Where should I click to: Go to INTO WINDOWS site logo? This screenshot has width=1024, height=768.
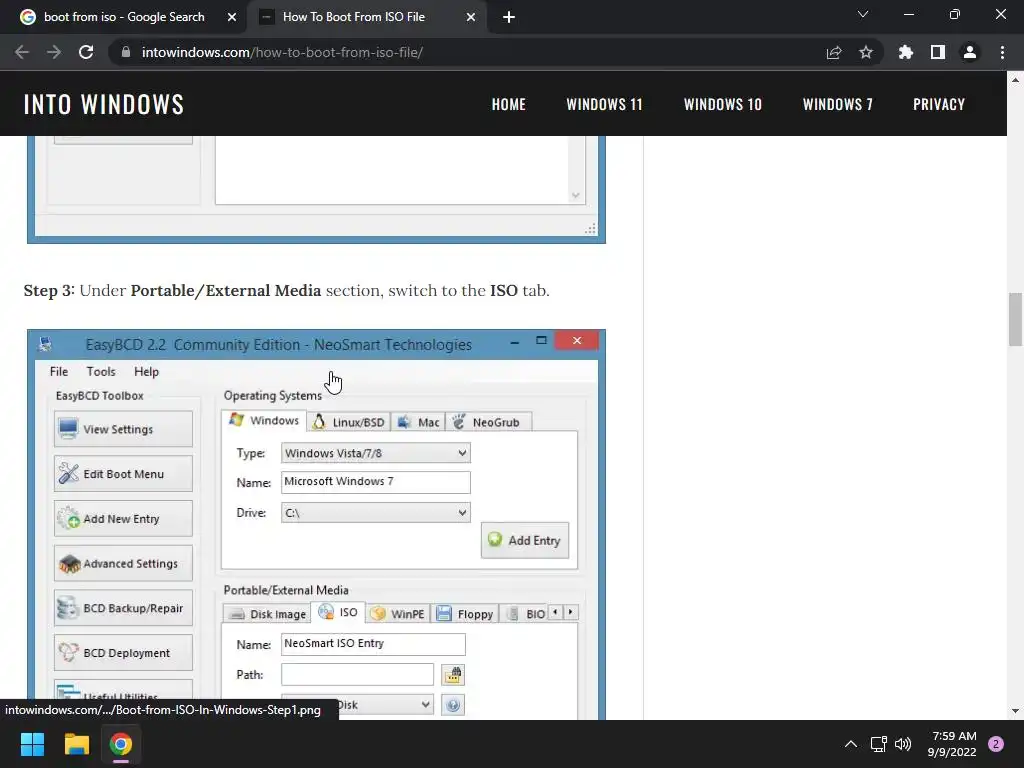click(x=104, y=104)
